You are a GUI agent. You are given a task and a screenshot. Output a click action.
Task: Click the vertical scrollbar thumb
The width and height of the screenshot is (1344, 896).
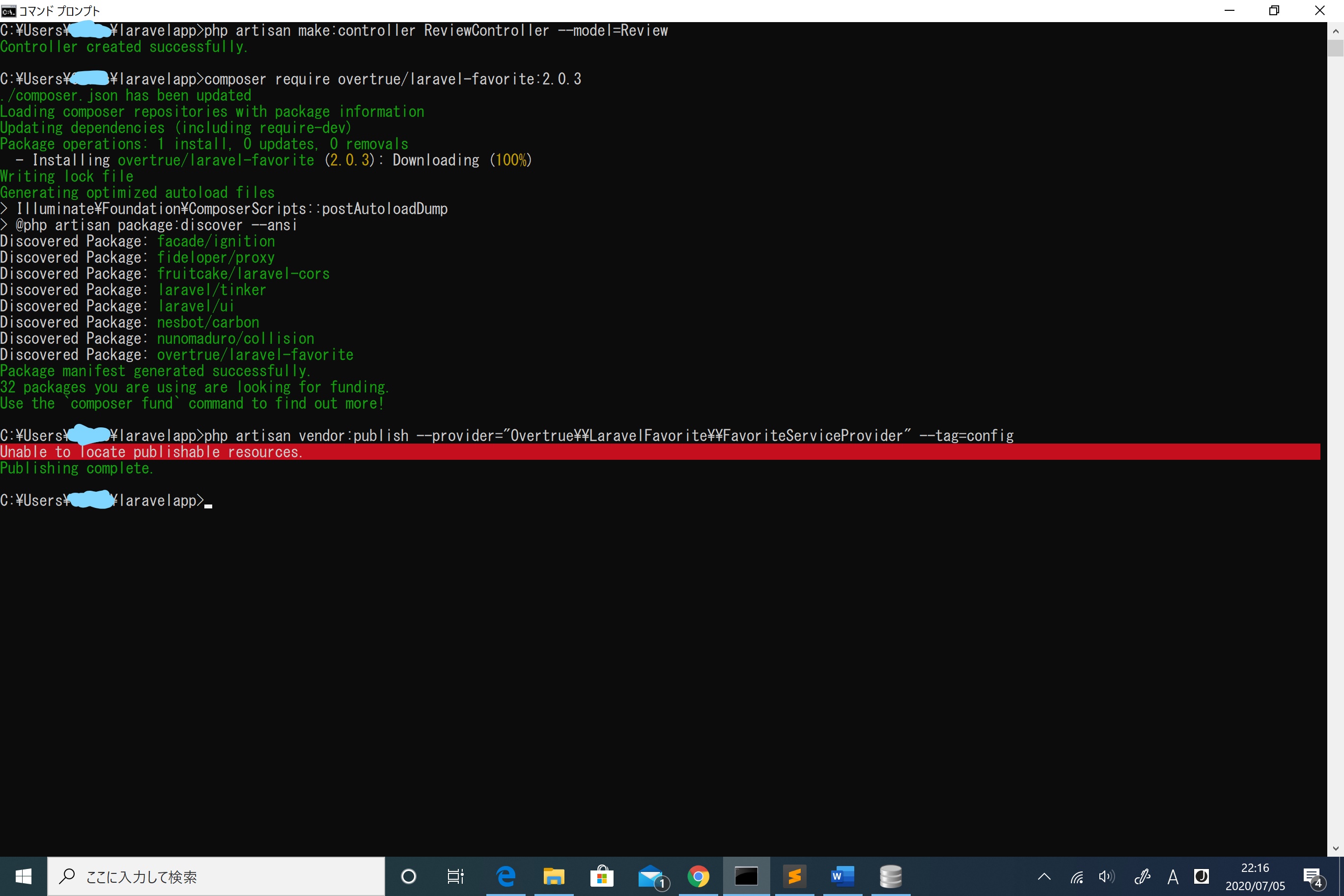click(x=1336, y=48)
